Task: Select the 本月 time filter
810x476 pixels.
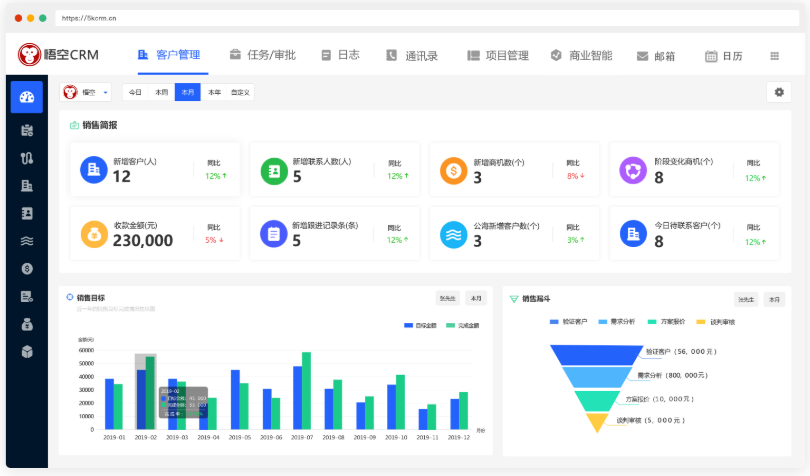Action: (188, 92)
